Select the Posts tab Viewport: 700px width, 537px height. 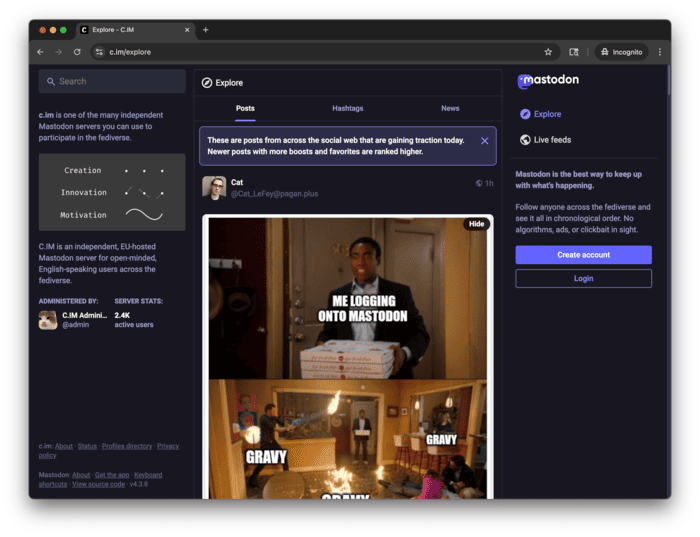(x=245, y=108)
